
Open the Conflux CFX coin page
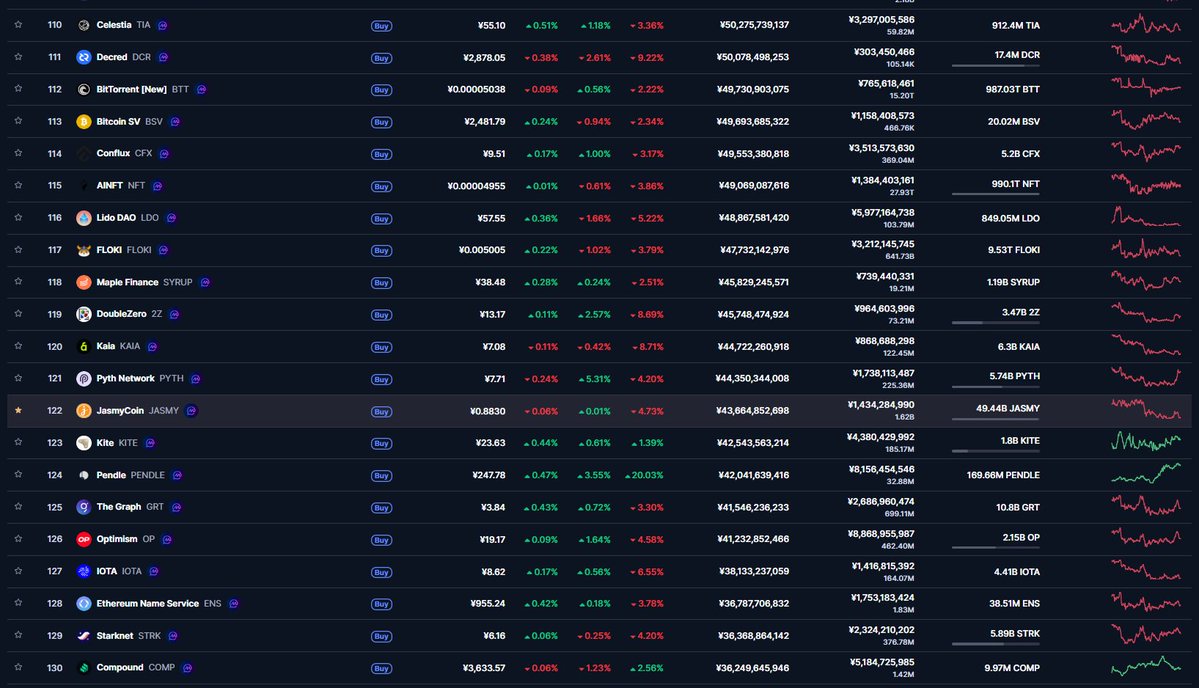click(x=124, y=154)
